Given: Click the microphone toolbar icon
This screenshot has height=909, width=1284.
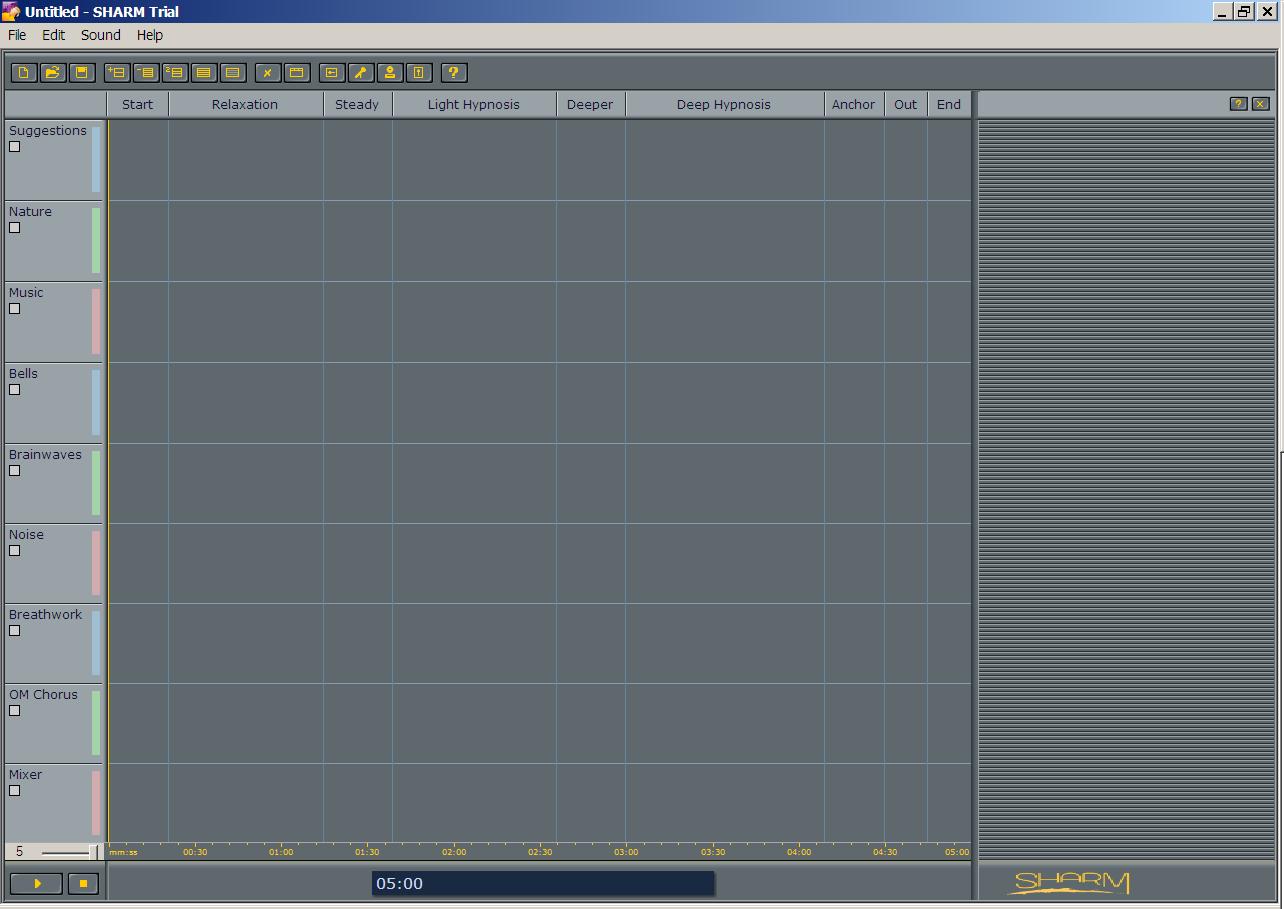Looking at the screenshot, I should click(361, 73).
